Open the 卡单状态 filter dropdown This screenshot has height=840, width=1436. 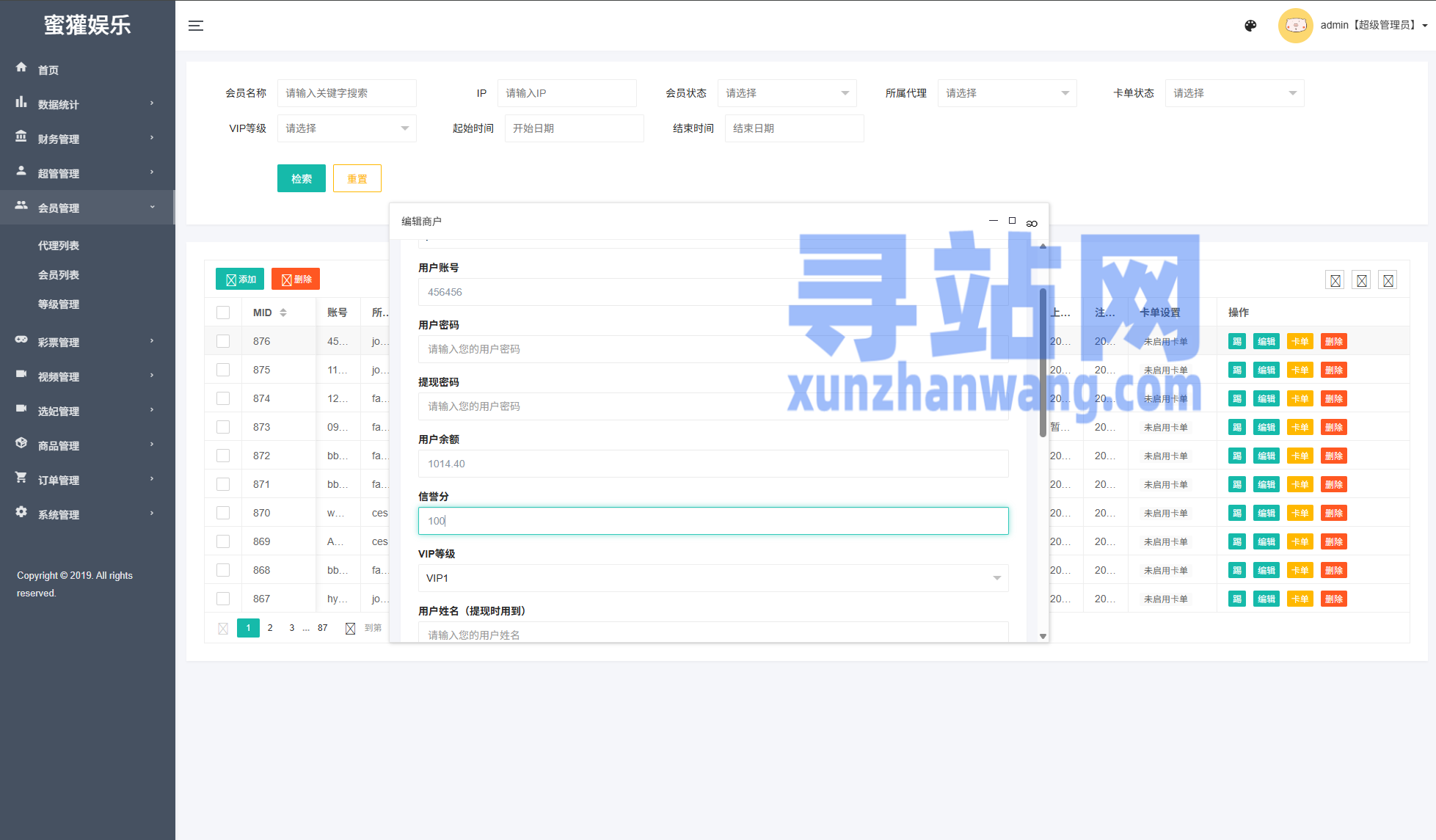click(1234, 93)
